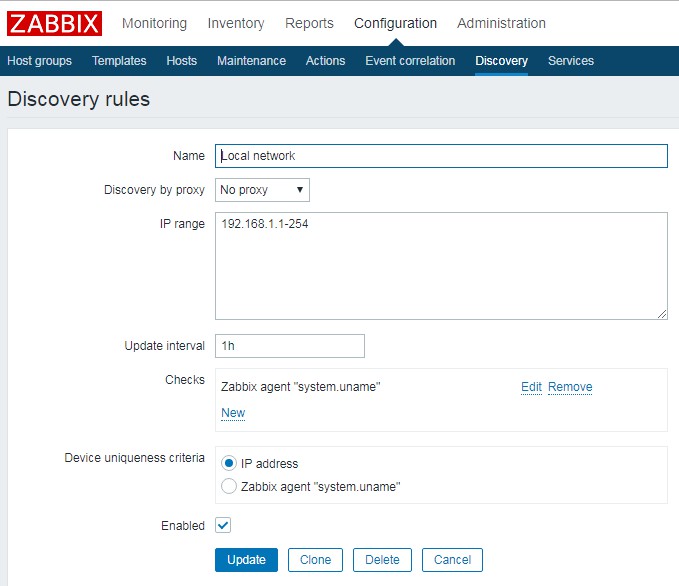This screenshot has height=586, width=679.
Task: Open the Event correlation tab
Action: (x=410, y=61)
